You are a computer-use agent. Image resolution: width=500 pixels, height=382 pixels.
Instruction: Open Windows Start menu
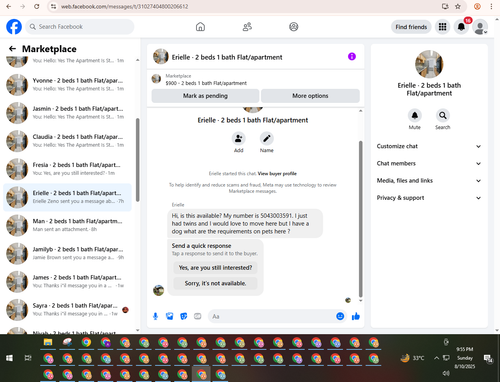(x=9, y=358)
